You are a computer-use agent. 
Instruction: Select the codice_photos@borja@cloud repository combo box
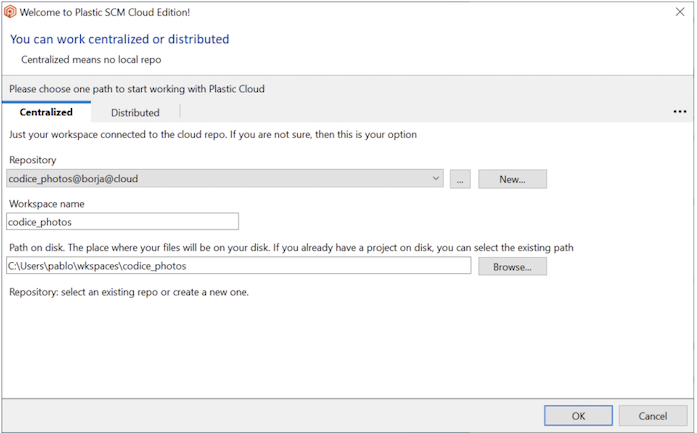tap(218, 179)
